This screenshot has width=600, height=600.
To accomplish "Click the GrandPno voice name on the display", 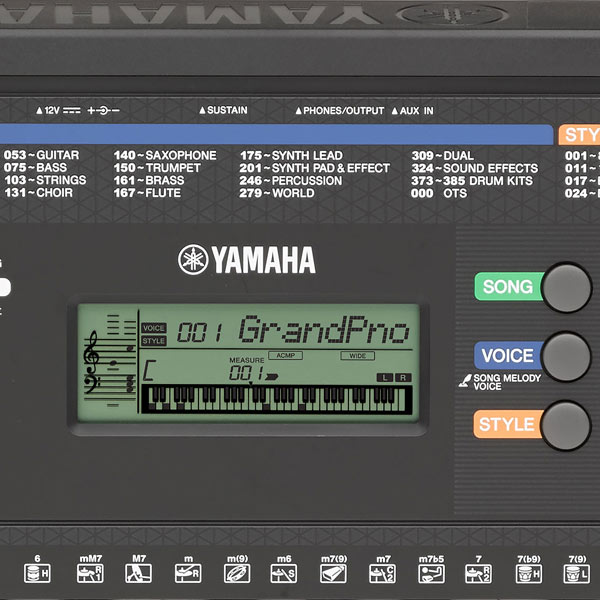I will 324,329.
